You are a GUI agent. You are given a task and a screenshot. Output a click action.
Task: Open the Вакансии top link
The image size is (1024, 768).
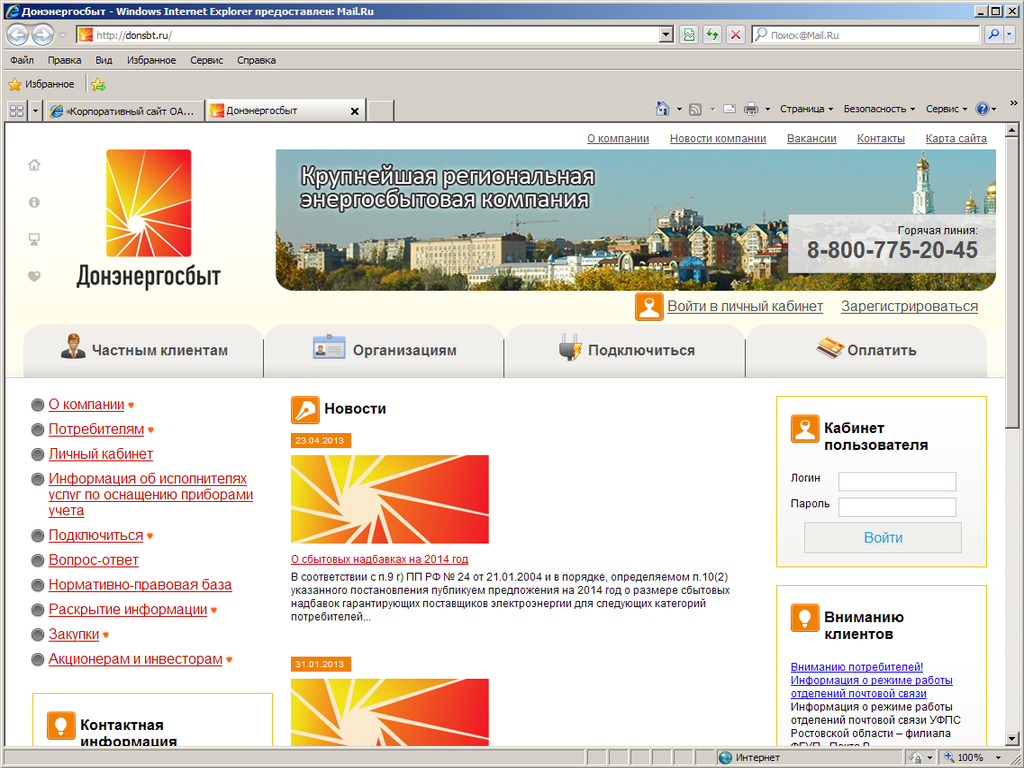pyautogui.click(x=812, y=138)
